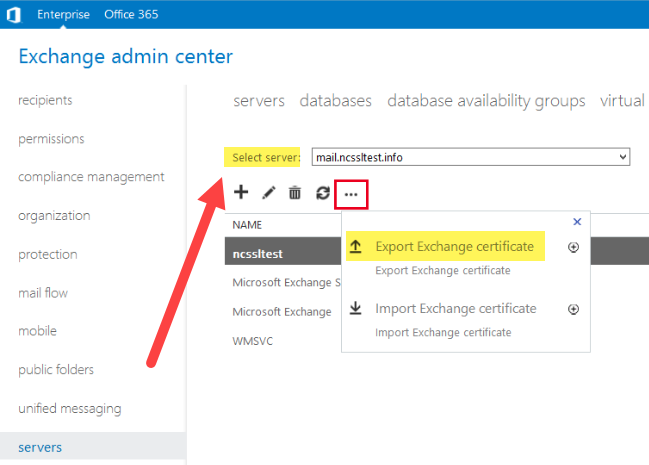649x465 pixels.
Task: Click plus circle next to Export Exchange certificate
Action: [573, 247]
